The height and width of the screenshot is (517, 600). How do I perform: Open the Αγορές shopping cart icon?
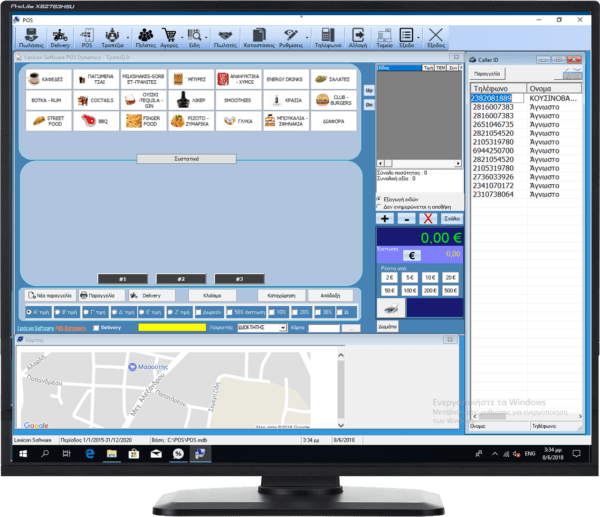pyautogui.click(x=169, y=38)
